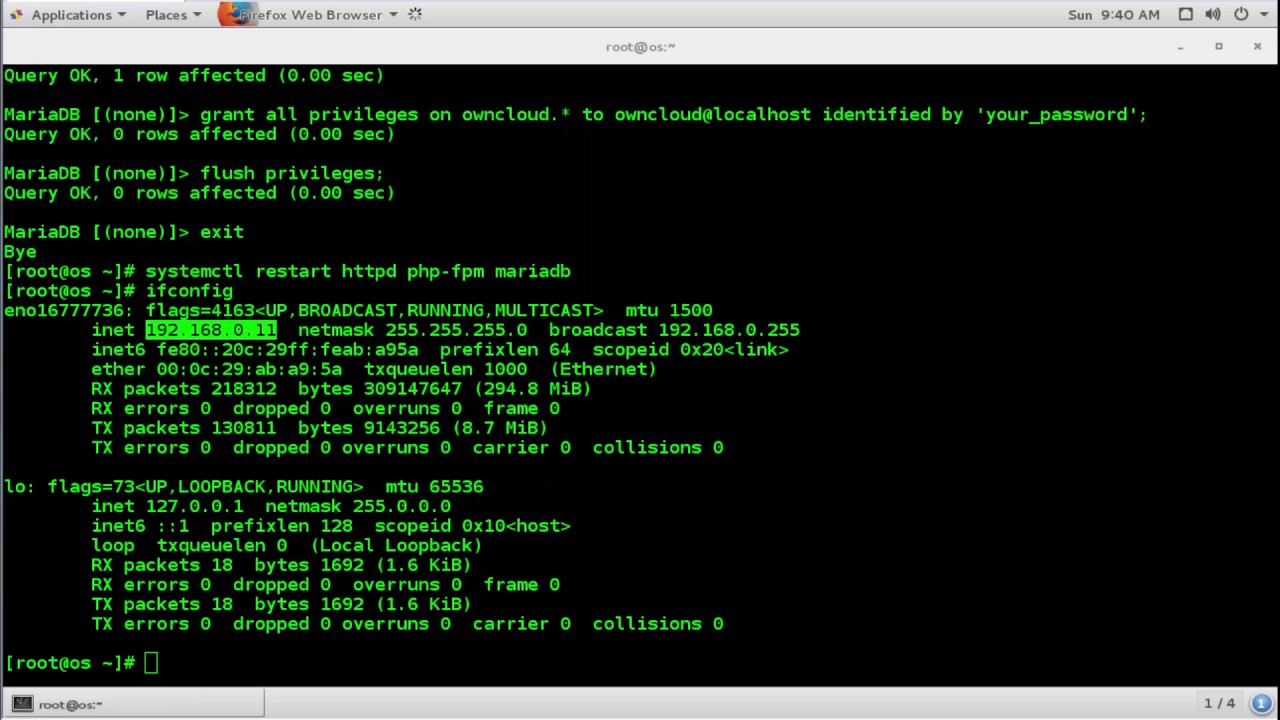Viewport: 1280px width, 720px height.
Task: Click the 'exit' command after MariaDB prompt
Action: tap(222, 232)
